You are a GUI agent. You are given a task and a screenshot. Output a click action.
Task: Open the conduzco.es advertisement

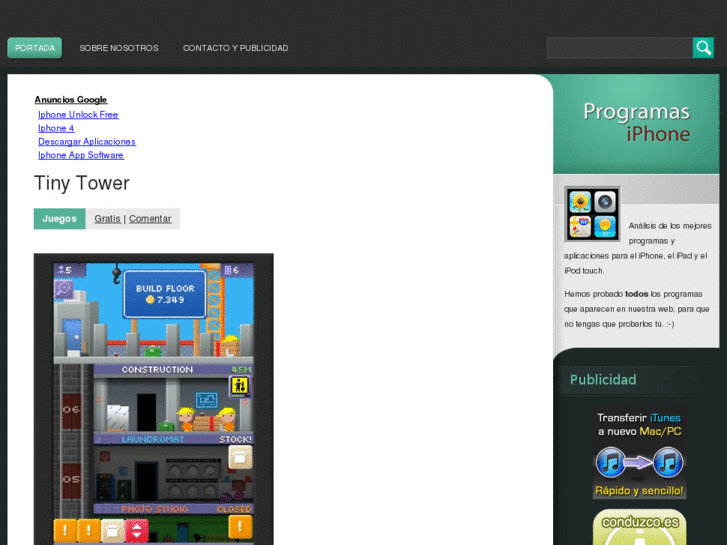[639, 527]
